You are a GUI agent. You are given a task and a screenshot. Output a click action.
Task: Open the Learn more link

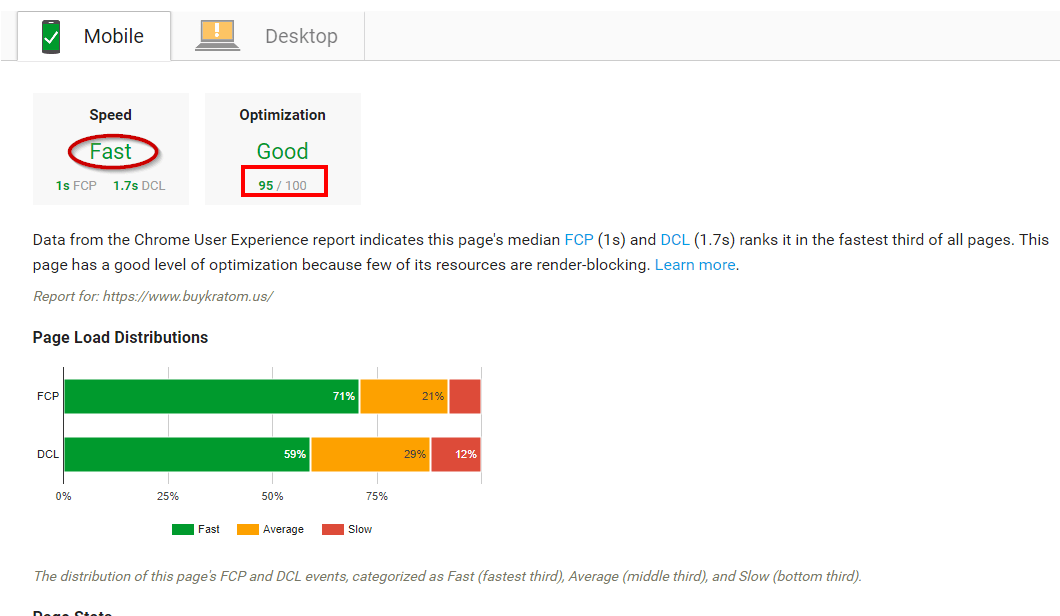click(x=695, y=265)
